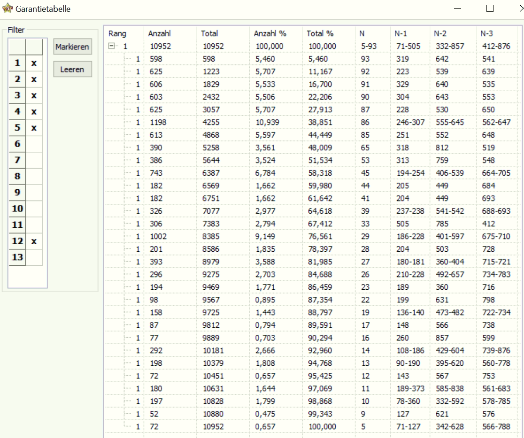
Task: Select the row with Total 3057
Action: [312, 110]
